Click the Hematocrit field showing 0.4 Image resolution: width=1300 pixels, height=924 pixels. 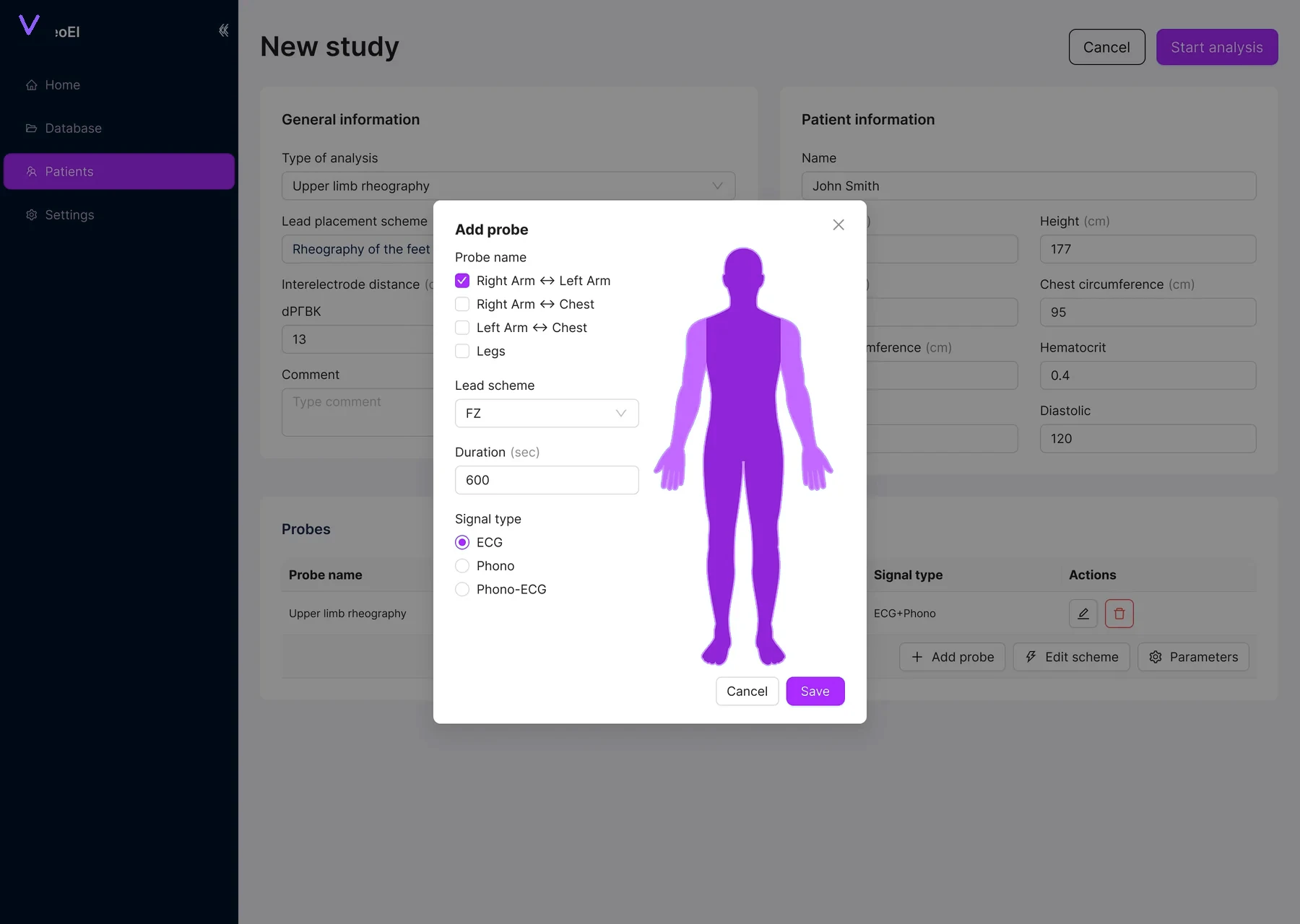pyautogui.click(x=1148, y=375)
